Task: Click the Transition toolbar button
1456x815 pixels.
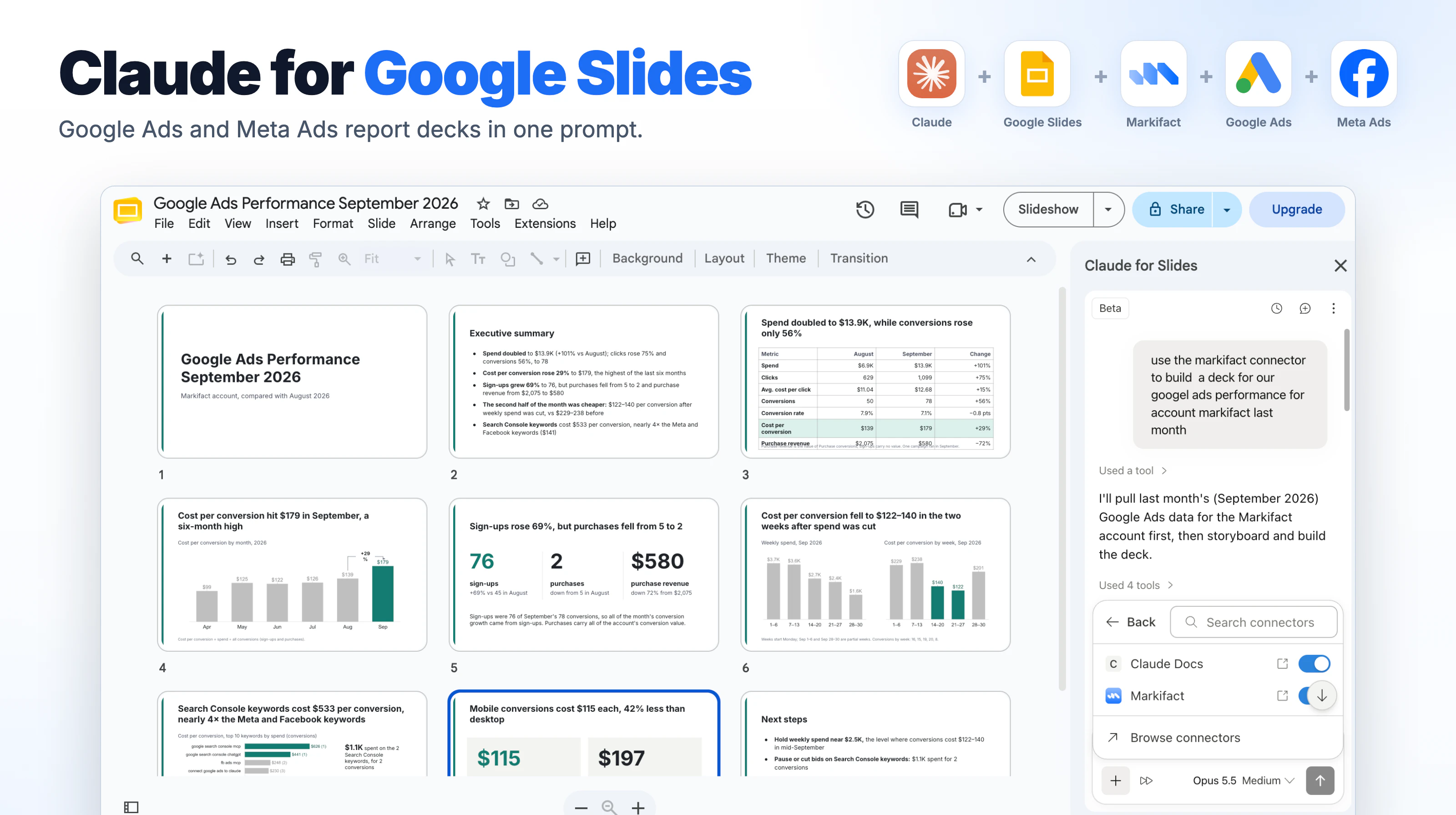Action: (859, 258)
